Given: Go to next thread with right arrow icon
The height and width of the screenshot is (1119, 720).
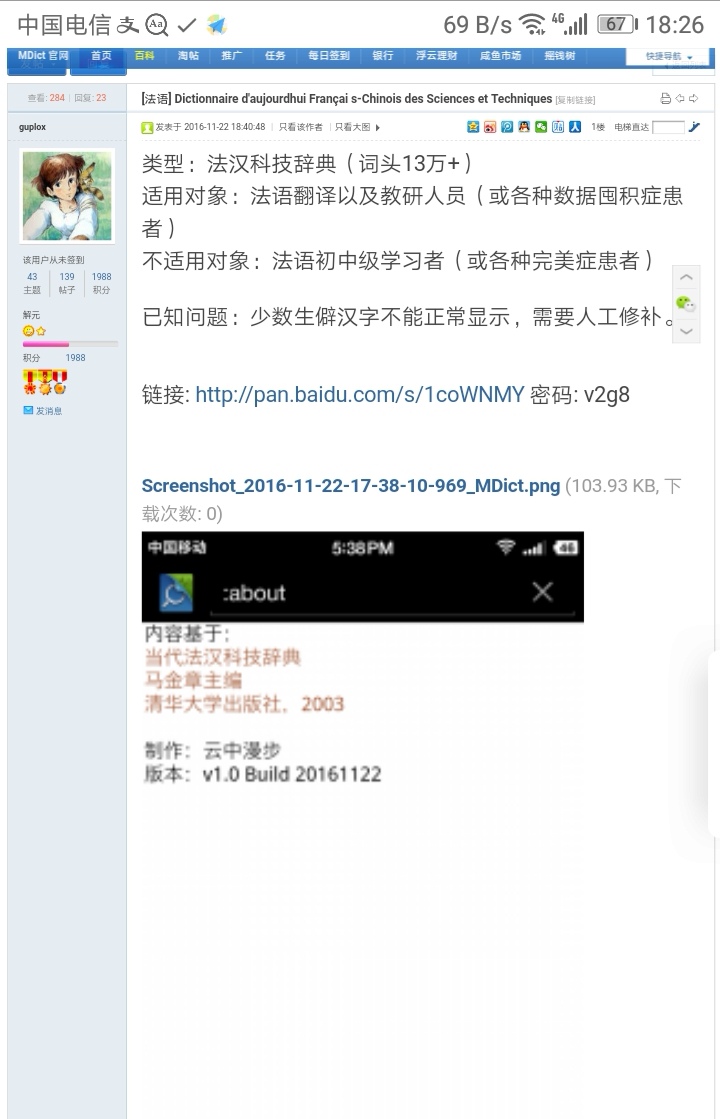Looking at the screenshot, I should coord(694,98).
